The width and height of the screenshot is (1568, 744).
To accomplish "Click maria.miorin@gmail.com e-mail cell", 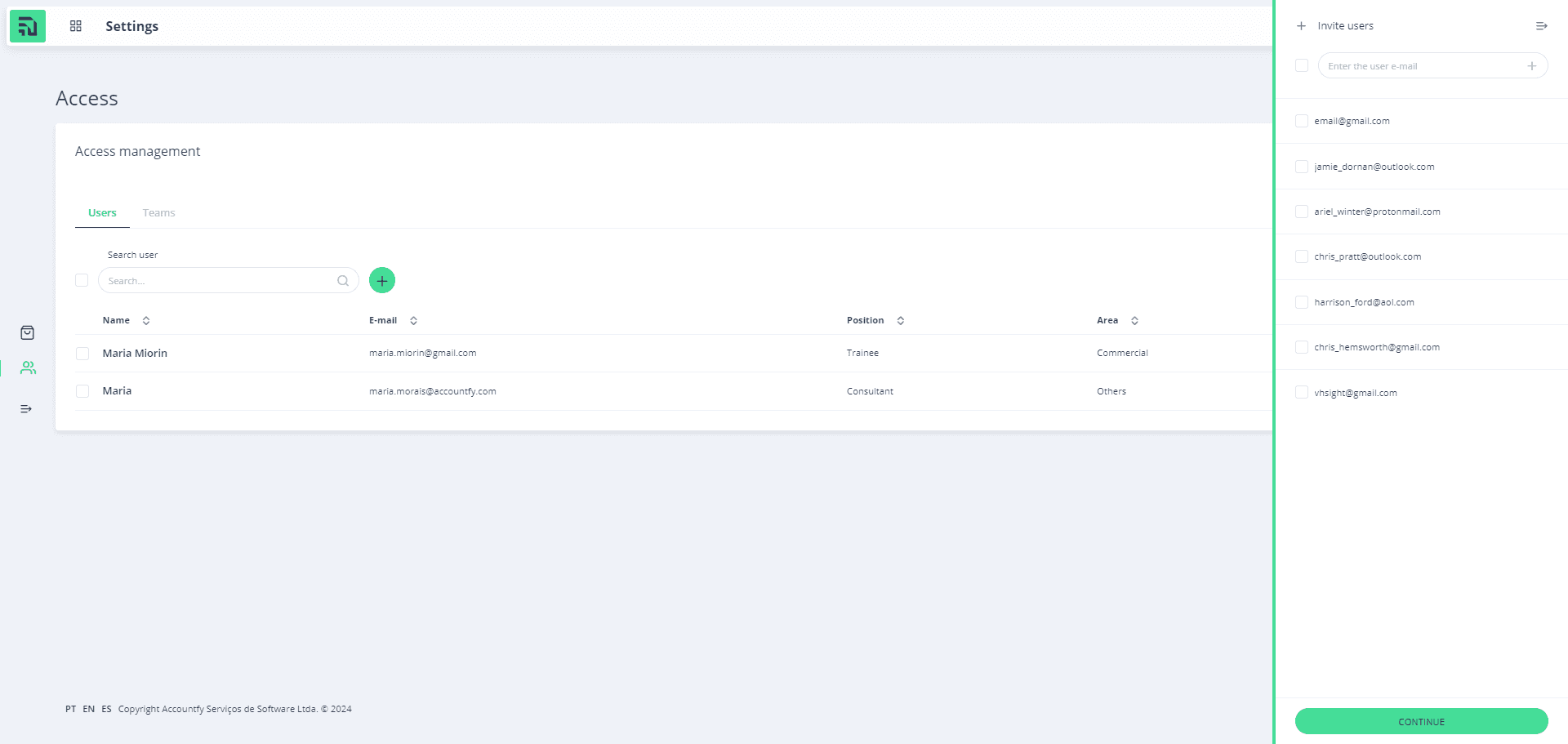I will [422, 353].
